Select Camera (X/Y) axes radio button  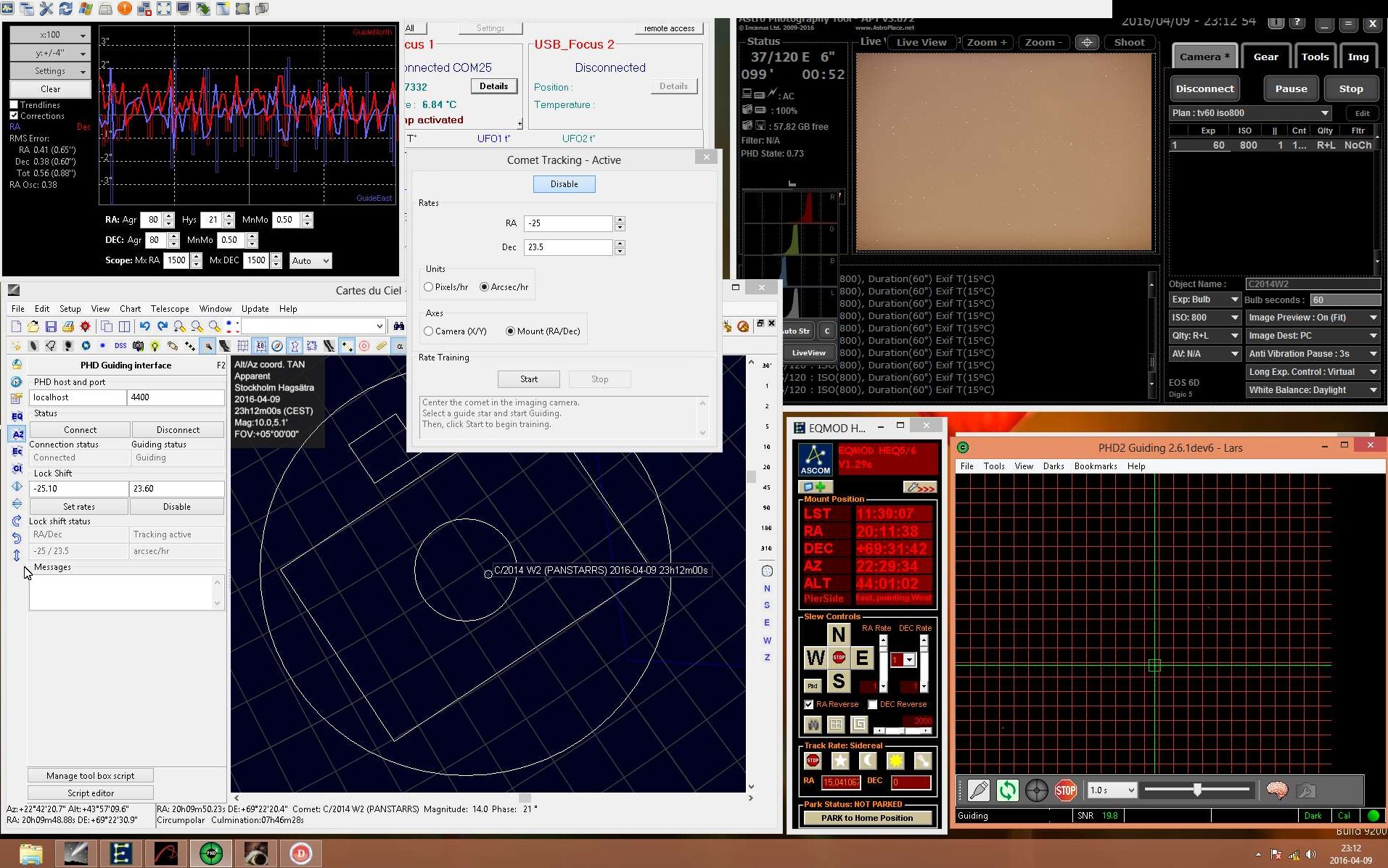[x=428, y=331]
